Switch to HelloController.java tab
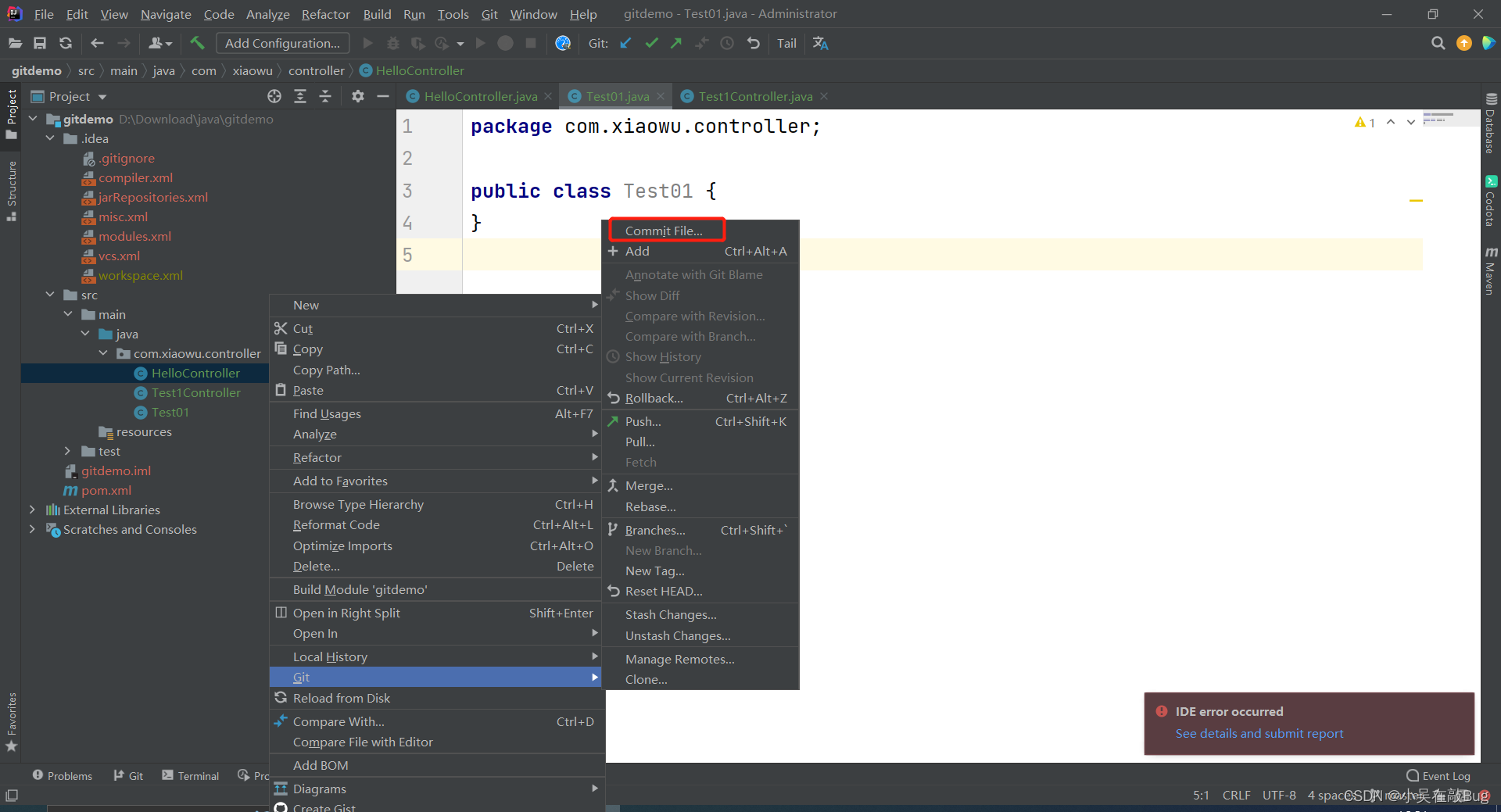 tap(479, 96)
